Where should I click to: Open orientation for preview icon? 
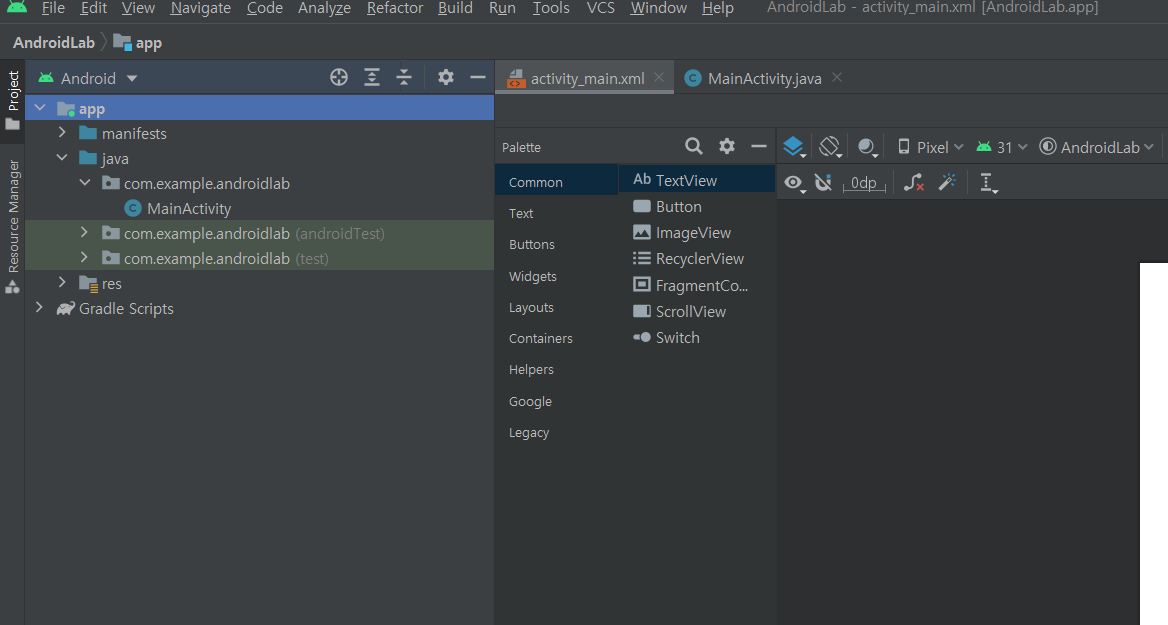(830, 147)
